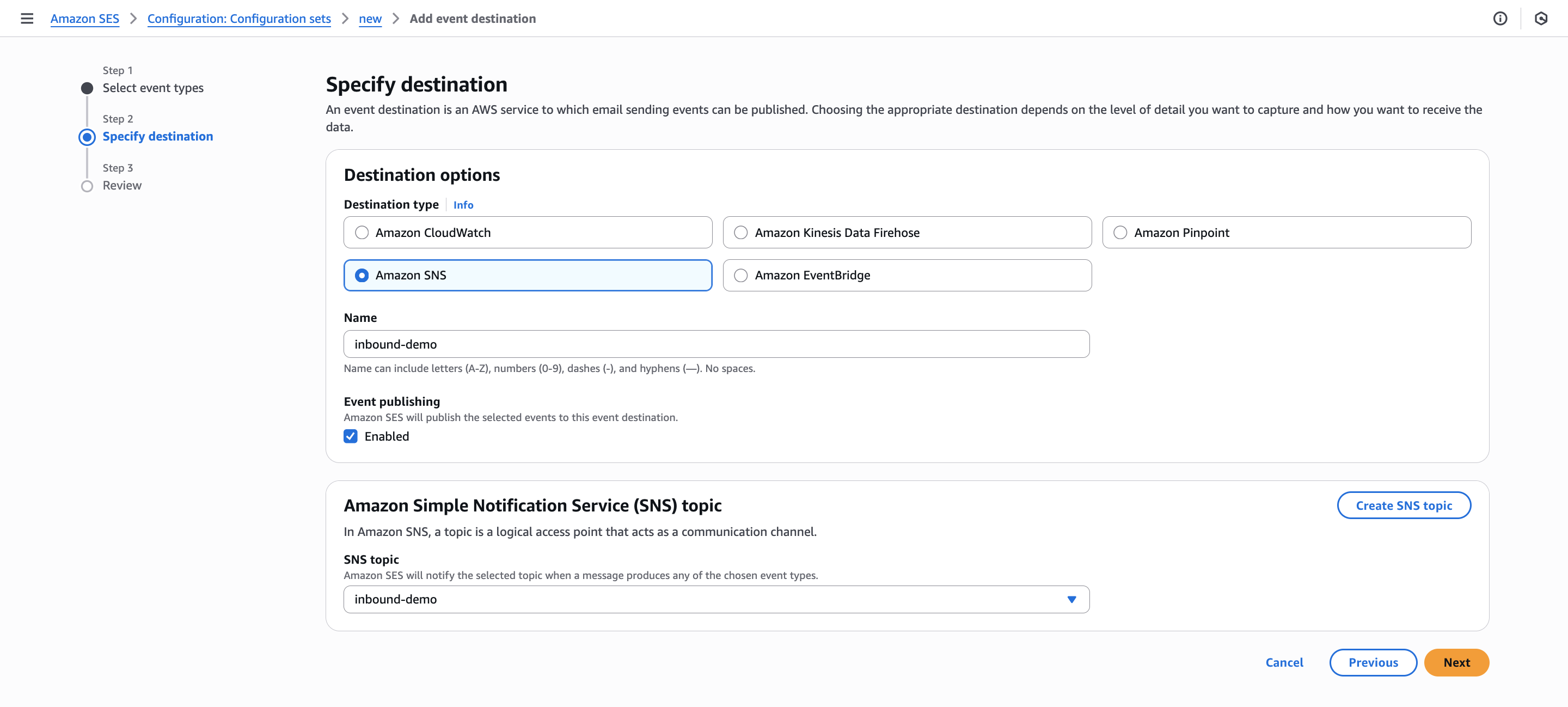Choose Amazon EventBridge radio option

[741, 275]
